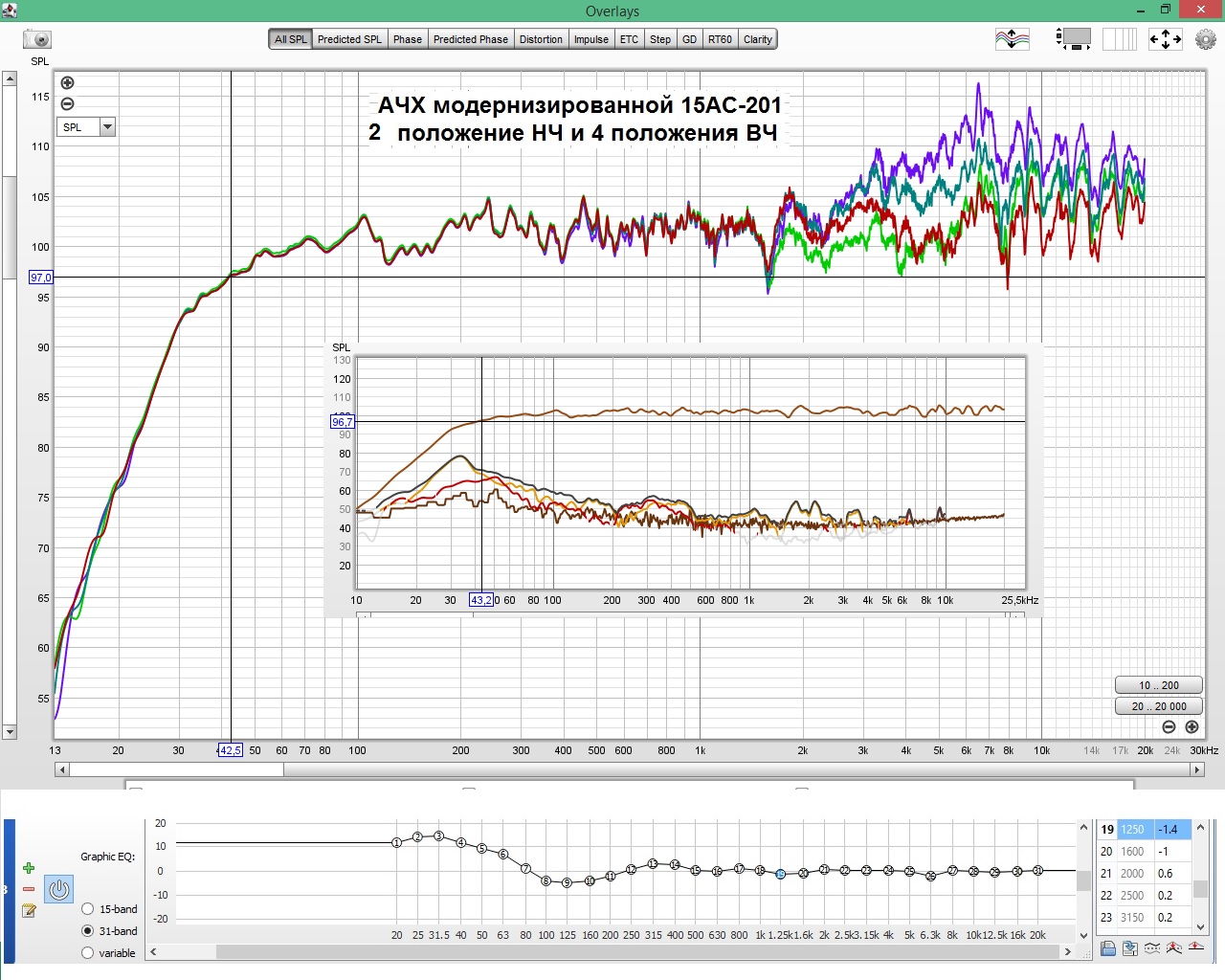Click the graph horizontal scrollbar right arrow
This screenshot has width=1225, height=980.
1196,769
